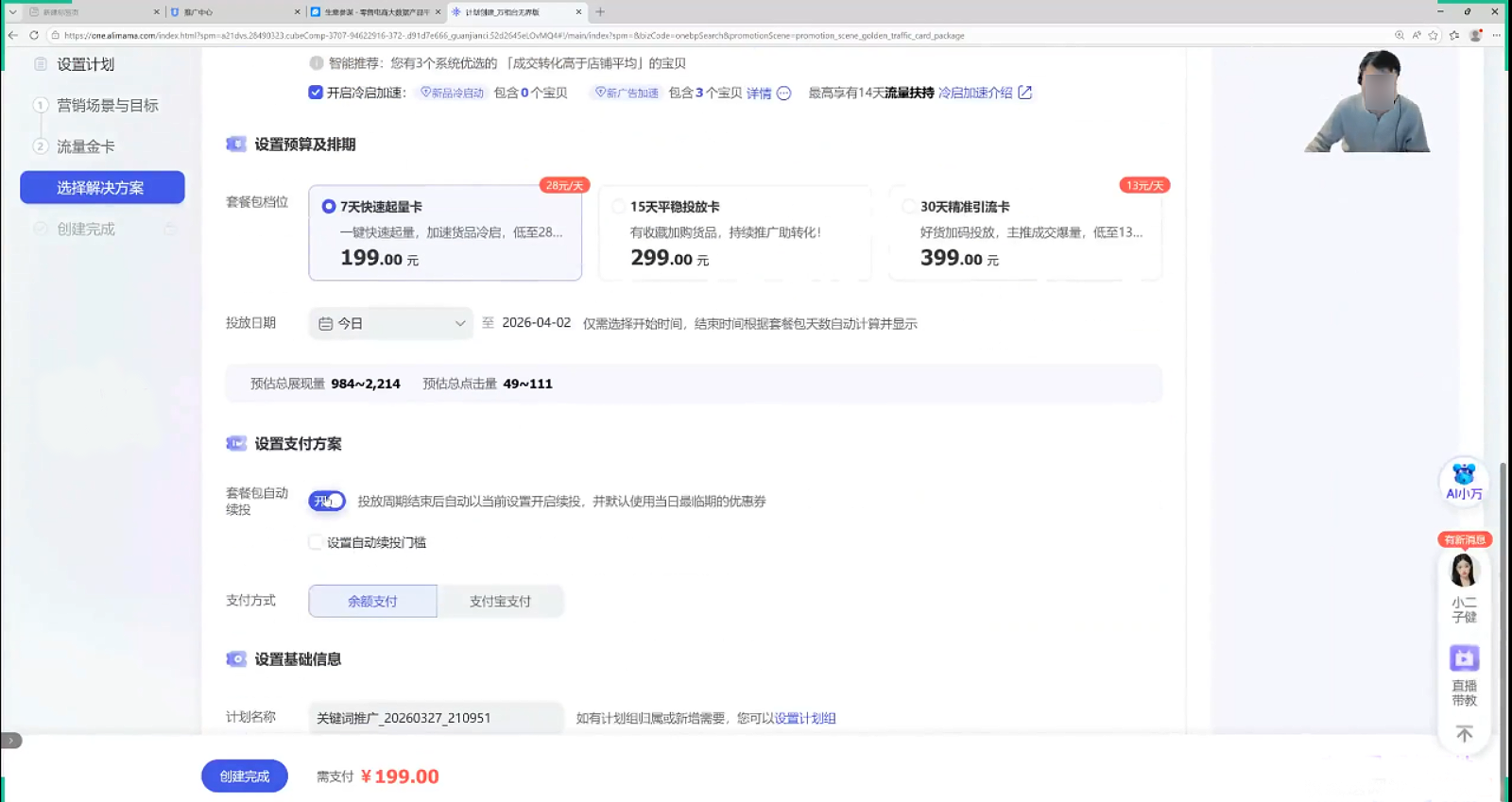Select the 15天平稳投放卡 package option
The height and width of the screenshot is (802, 1512).
(618, 207)
